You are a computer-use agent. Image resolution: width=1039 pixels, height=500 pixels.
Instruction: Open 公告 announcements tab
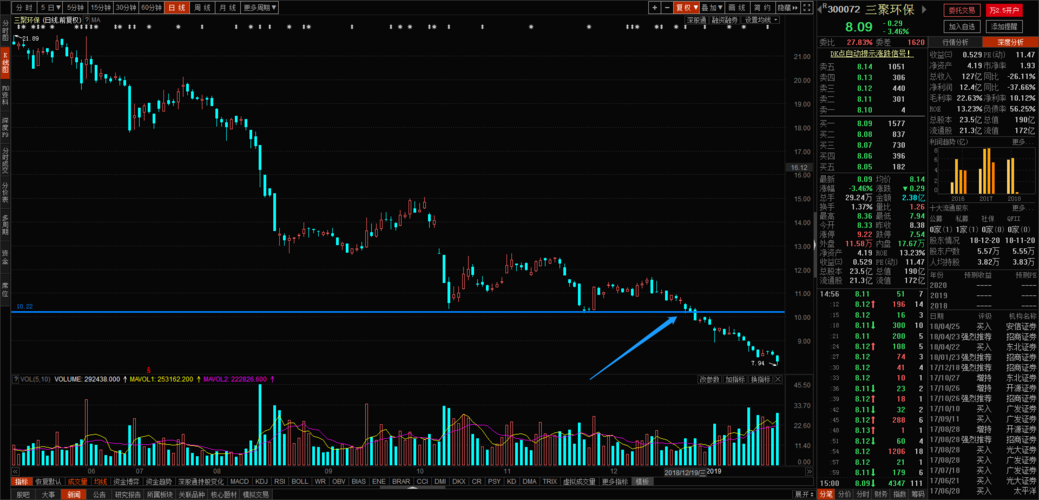pos(99,494)
